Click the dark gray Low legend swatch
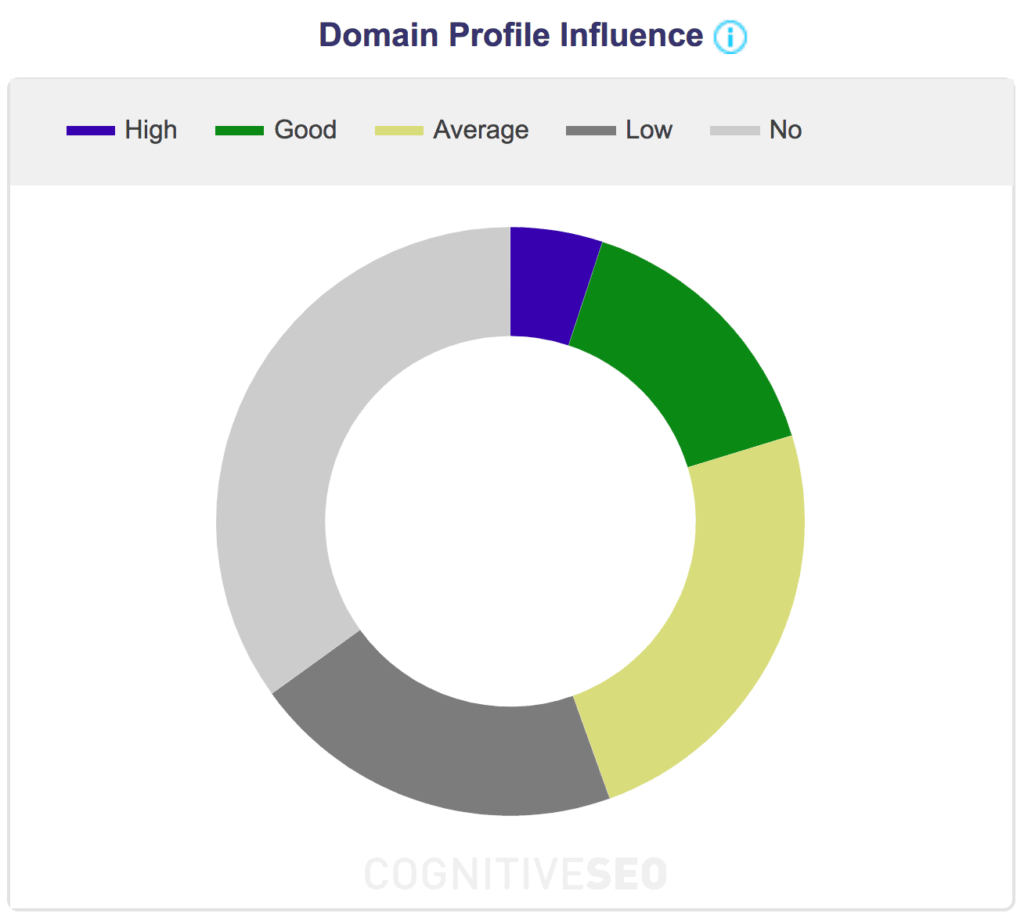 click(590, 130)
